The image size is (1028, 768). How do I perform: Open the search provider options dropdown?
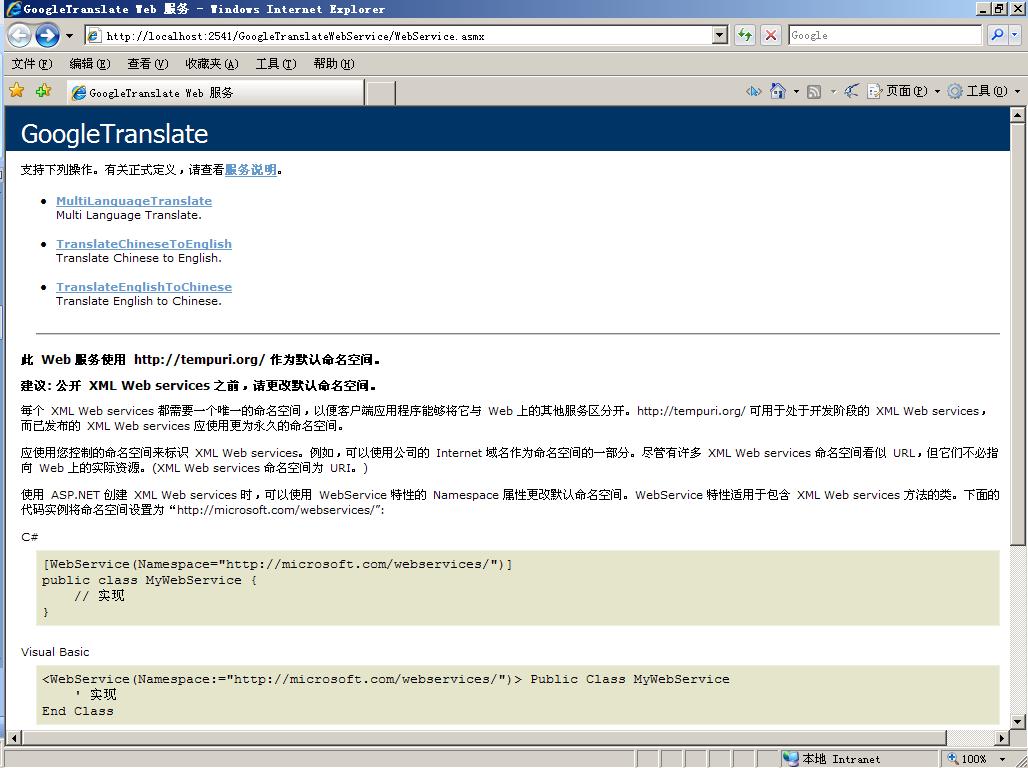1015,35
